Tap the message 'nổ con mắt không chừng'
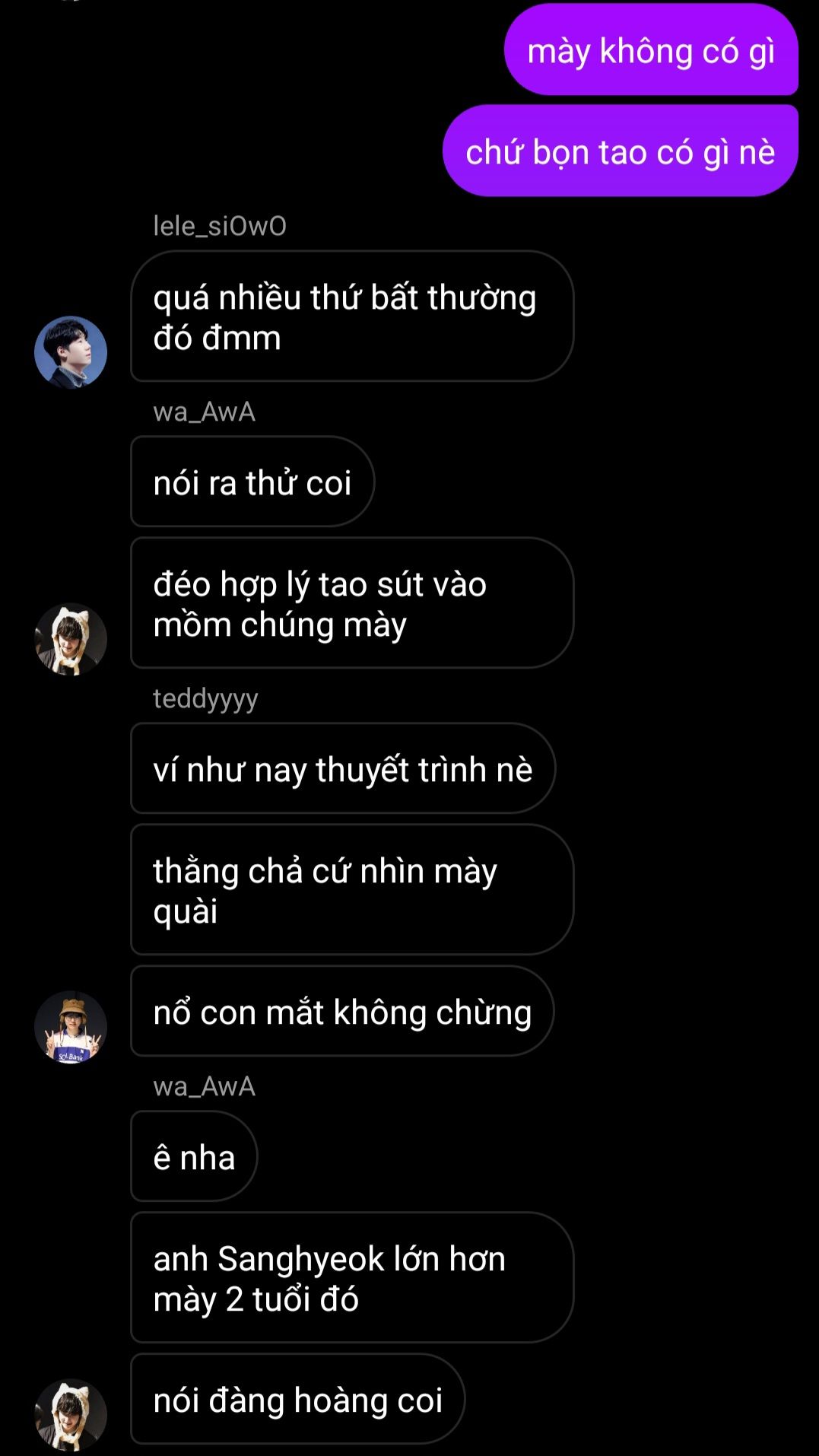Viewport: 819px width, 1456px height. point(342,1011)
